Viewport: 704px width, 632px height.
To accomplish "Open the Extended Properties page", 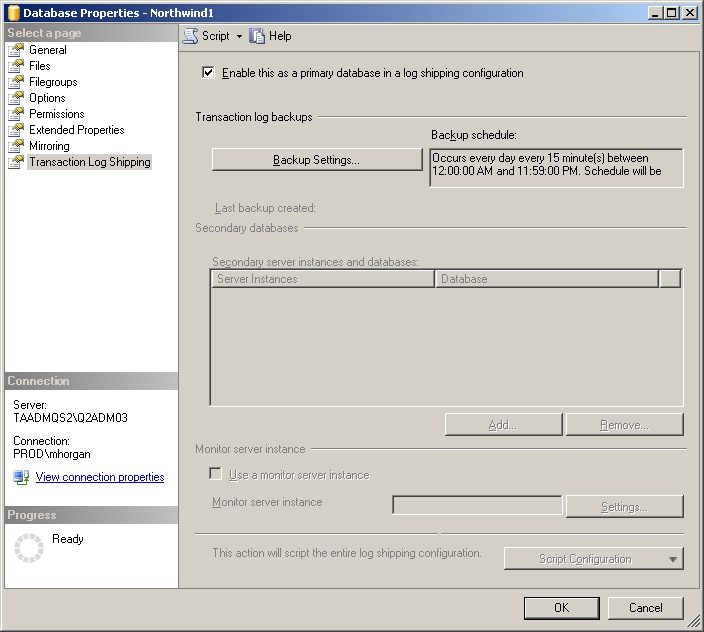I will 77,130.
